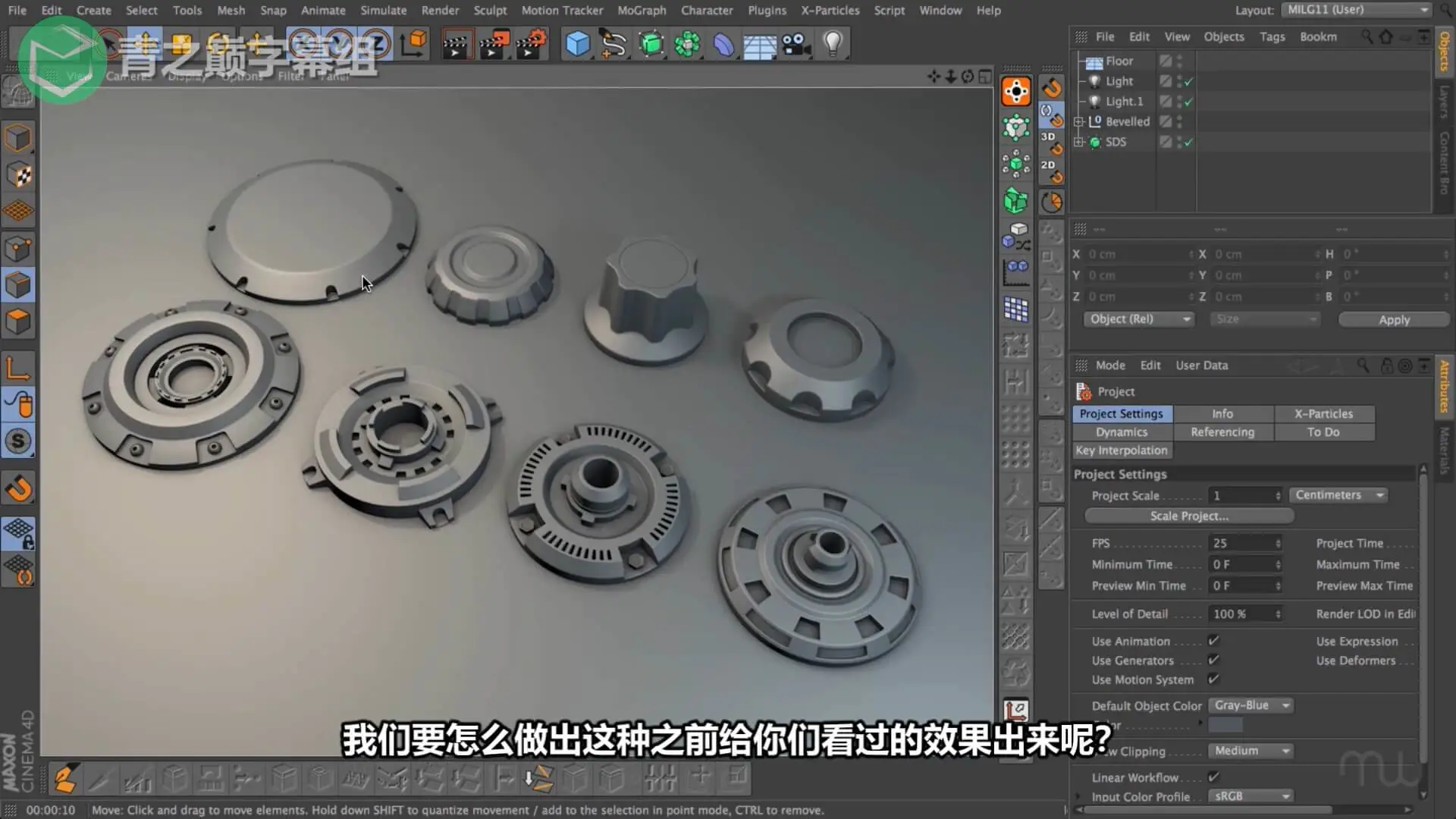Click the Snap S circle icon

18,441
